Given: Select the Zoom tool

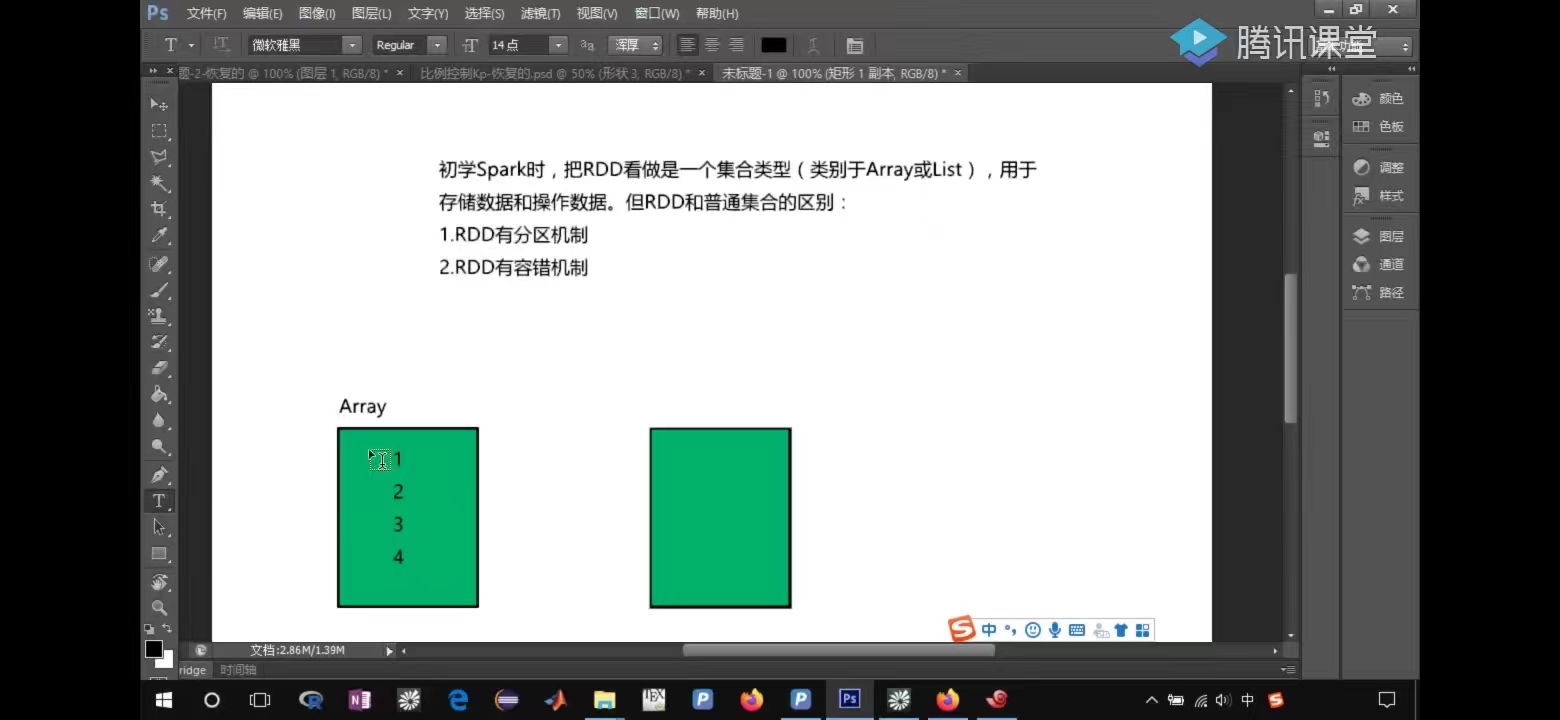Looking at the screenshot, I should [x=159, y=607].
